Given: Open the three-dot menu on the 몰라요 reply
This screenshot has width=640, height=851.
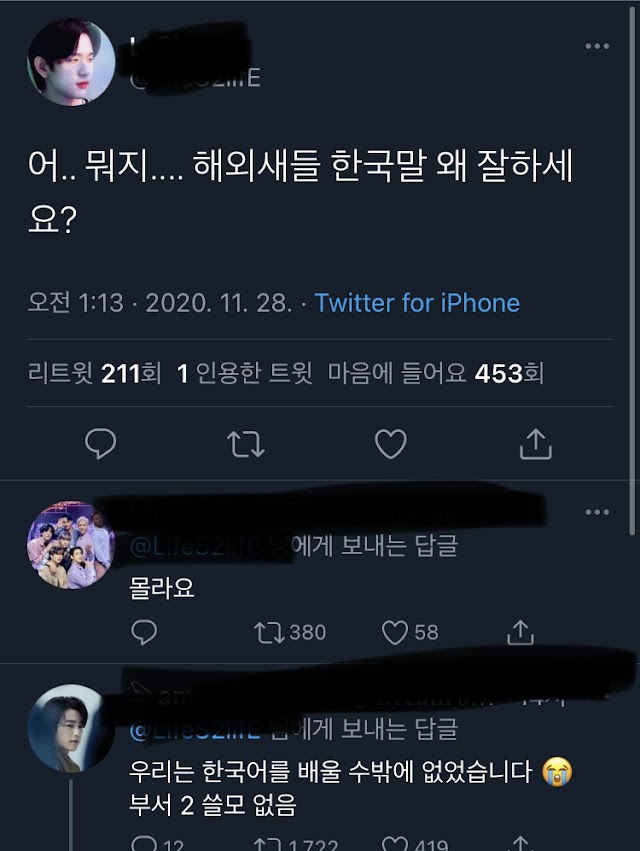Looking at the screenshot, I should coord(597,512).
